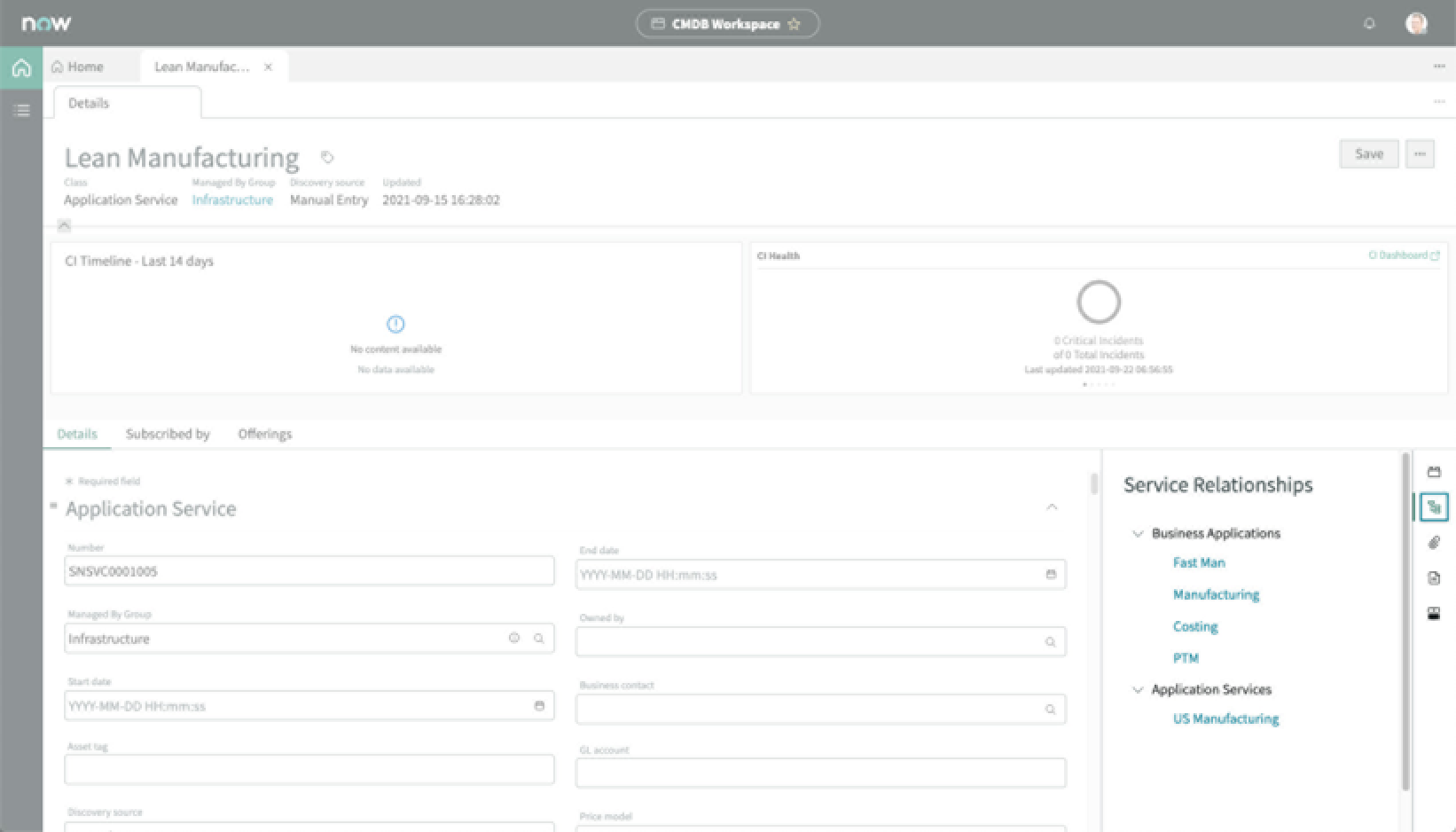Click the updated timestamp 2021-09-15 16:28:02
Image resolution: width=1456 pixels, height=832 pixels.
coord(441,200)
